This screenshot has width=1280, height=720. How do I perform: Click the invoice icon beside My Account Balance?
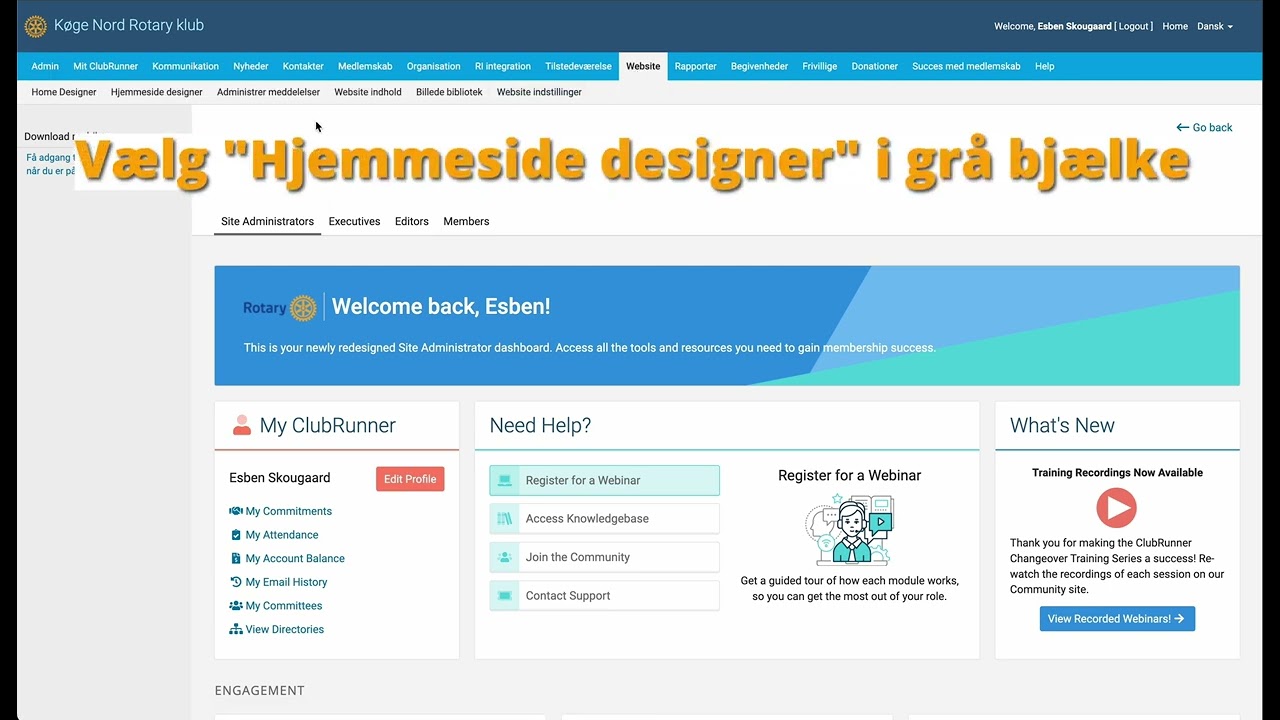click(x=236, y=558)
